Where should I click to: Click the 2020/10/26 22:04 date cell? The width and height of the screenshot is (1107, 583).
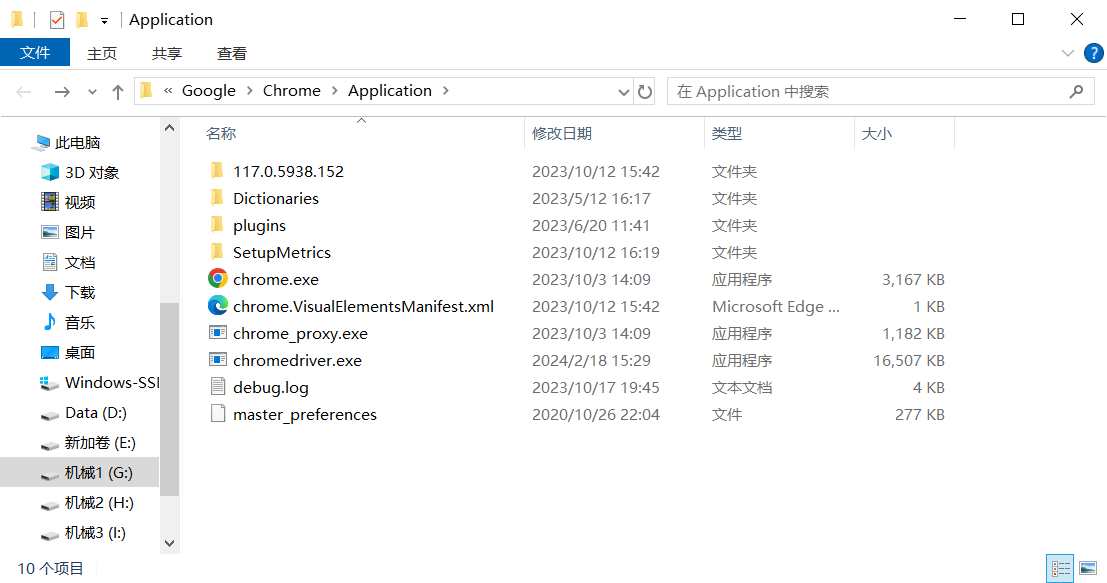pos(596,414)
